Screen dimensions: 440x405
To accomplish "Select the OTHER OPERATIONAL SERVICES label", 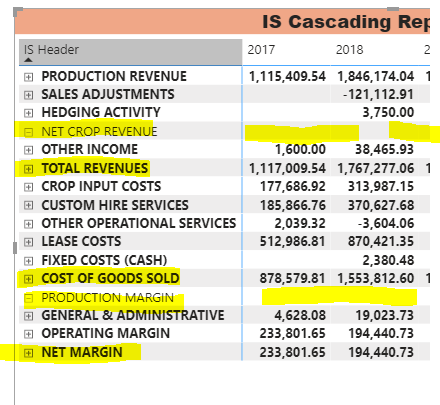I will point(139,223).
